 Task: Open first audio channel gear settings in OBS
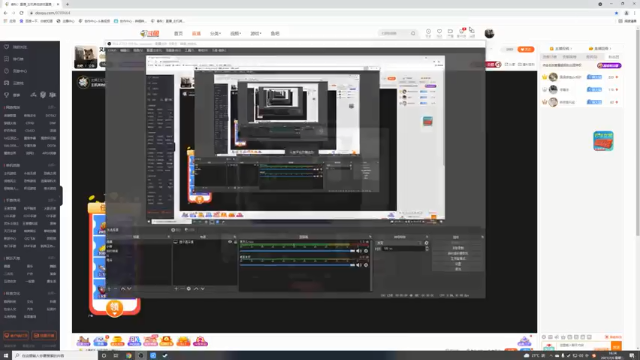[366, 251]
